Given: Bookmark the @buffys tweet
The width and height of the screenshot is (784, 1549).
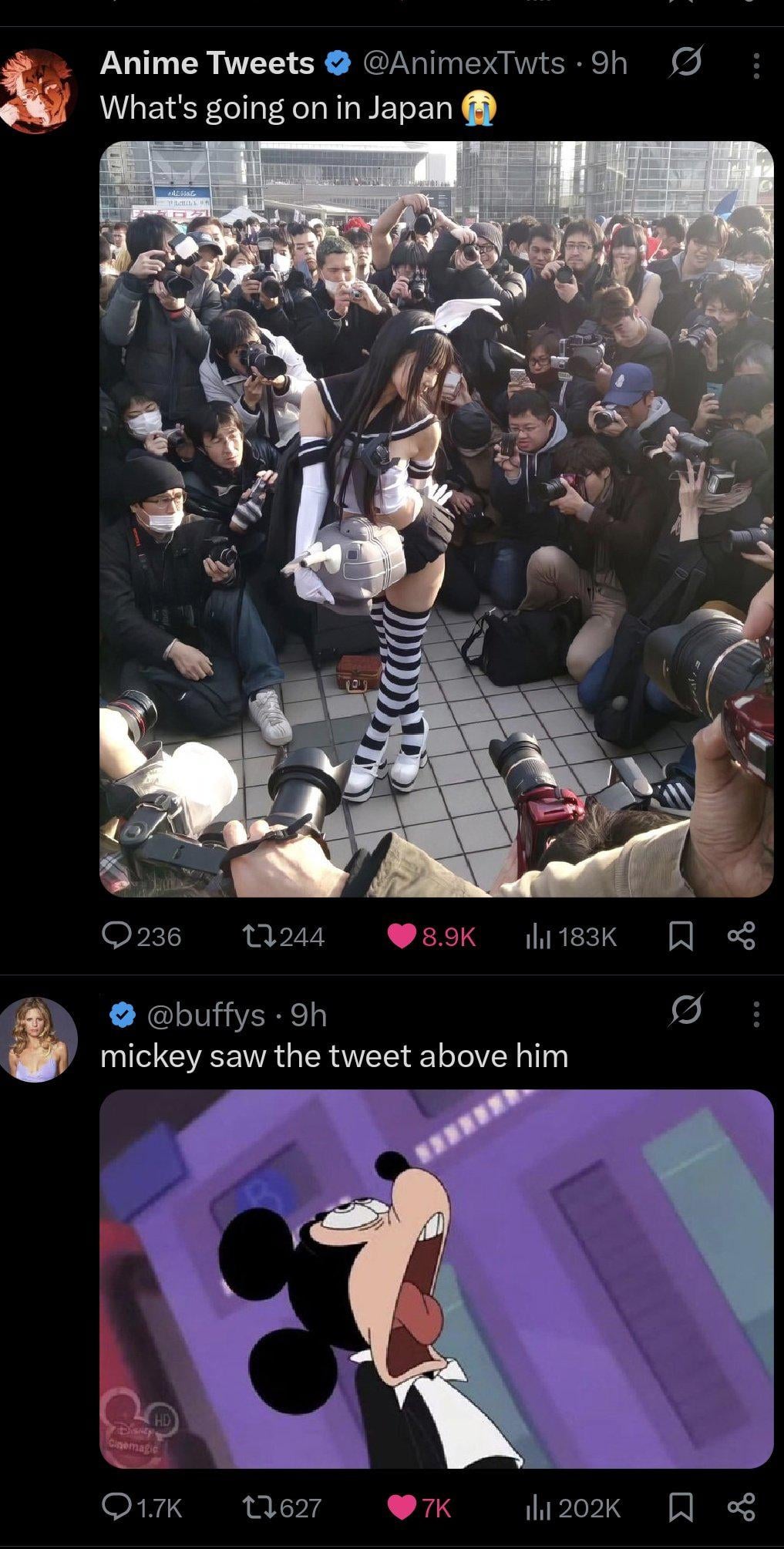Looking at the screenshot, I should coord(681,1507).
